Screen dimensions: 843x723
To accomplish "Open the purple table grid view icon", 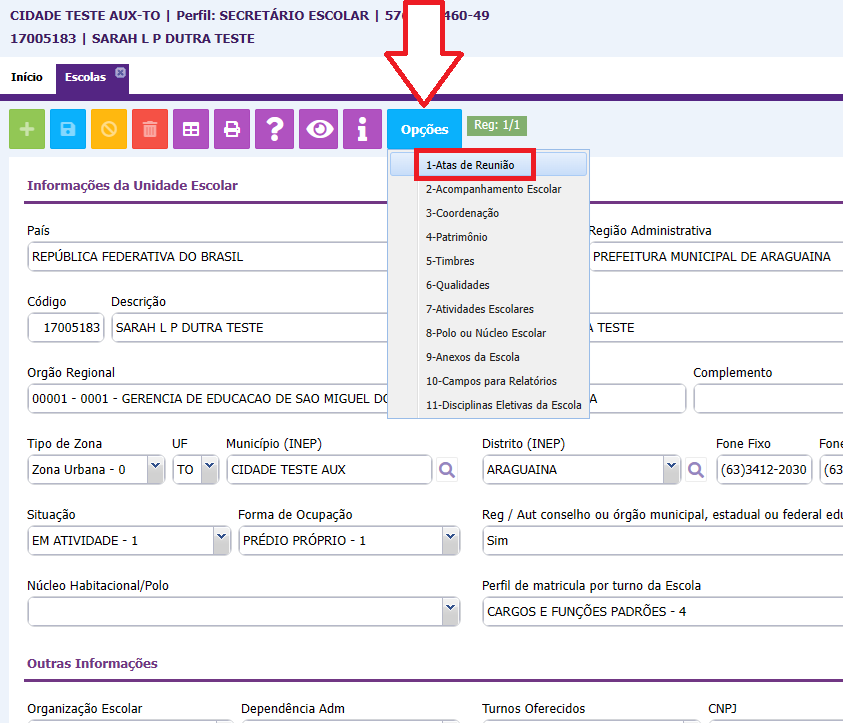I will pyautogui.click(x=191, y=129).
